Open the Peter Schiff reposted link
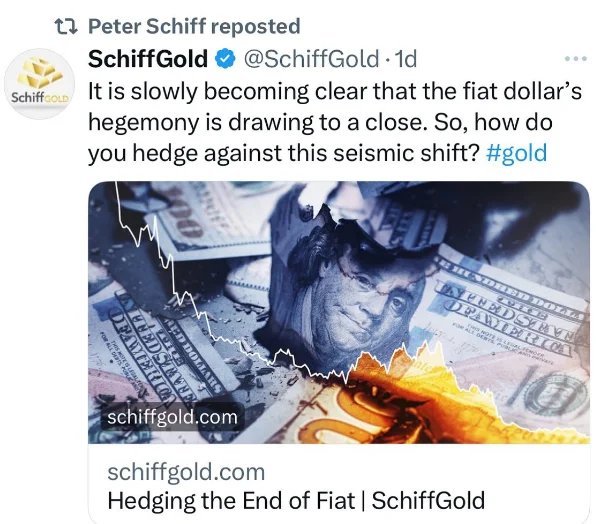The image size is (596, 524). point(194,27)
